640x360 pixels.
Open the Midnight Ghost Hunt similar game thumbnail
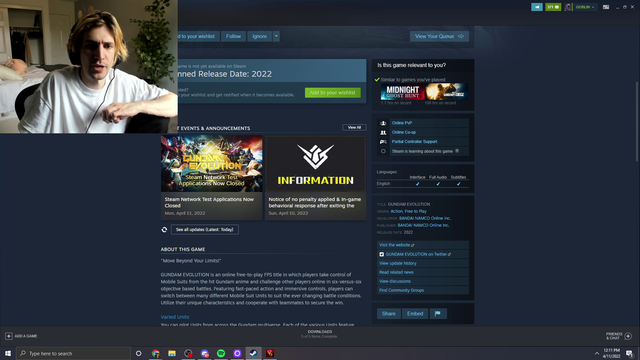pos(402,92)
